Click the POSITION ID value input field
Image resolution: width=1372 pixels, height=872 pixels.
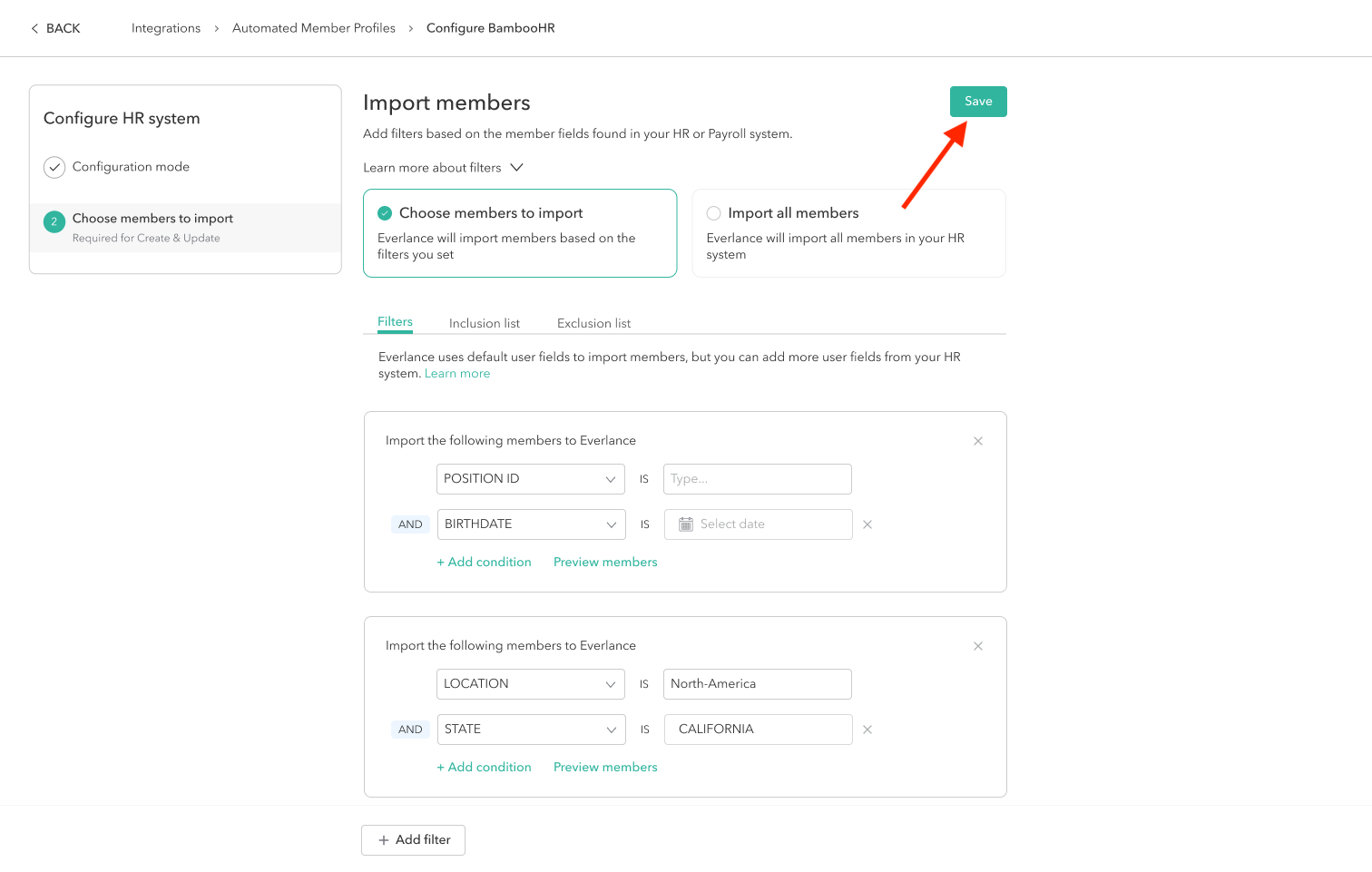tap(757, 479)
